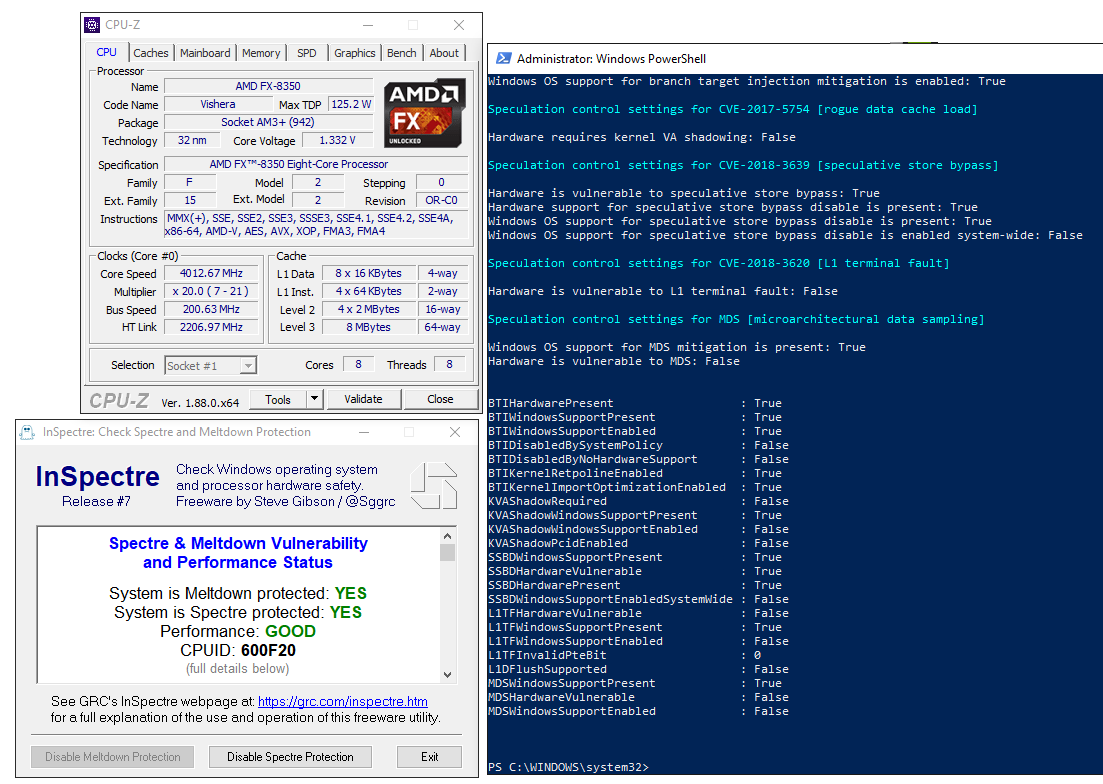
Task: Click the Performance: GOOD status line
Action: (238, 631)
